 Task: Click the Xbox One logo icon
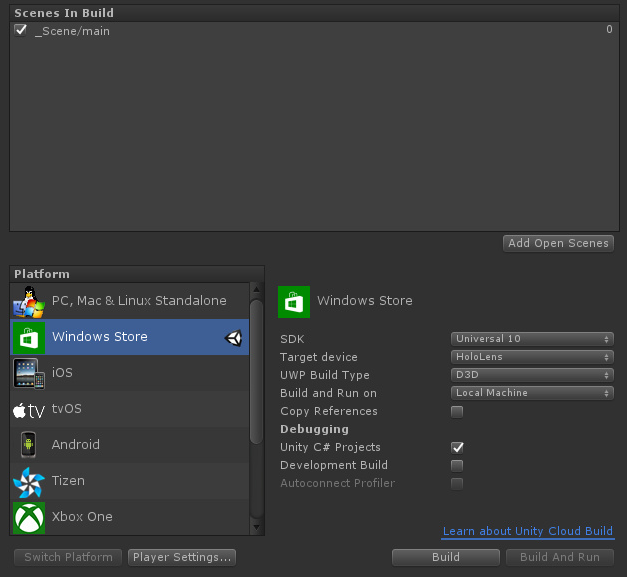pos(29,518)
